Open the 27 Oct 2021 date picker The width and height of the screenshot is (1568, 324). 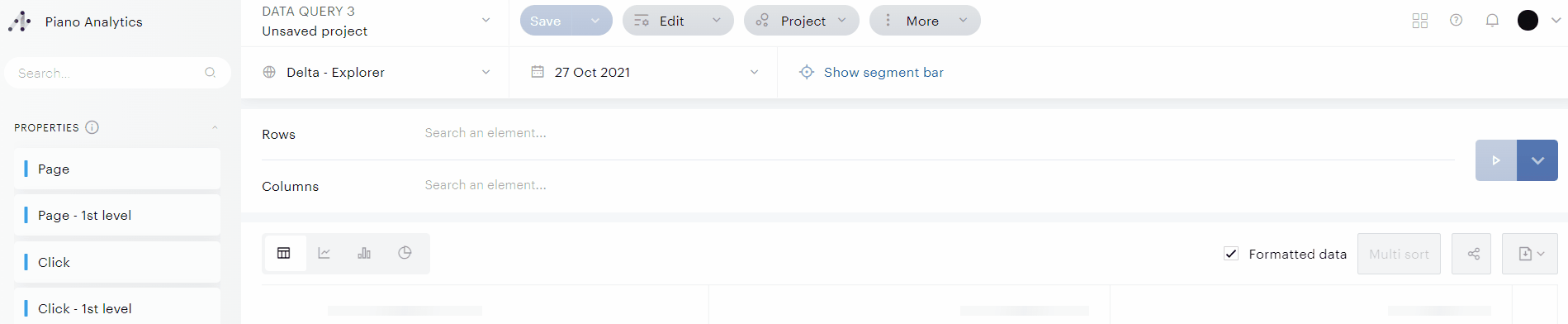click(644, 73)
